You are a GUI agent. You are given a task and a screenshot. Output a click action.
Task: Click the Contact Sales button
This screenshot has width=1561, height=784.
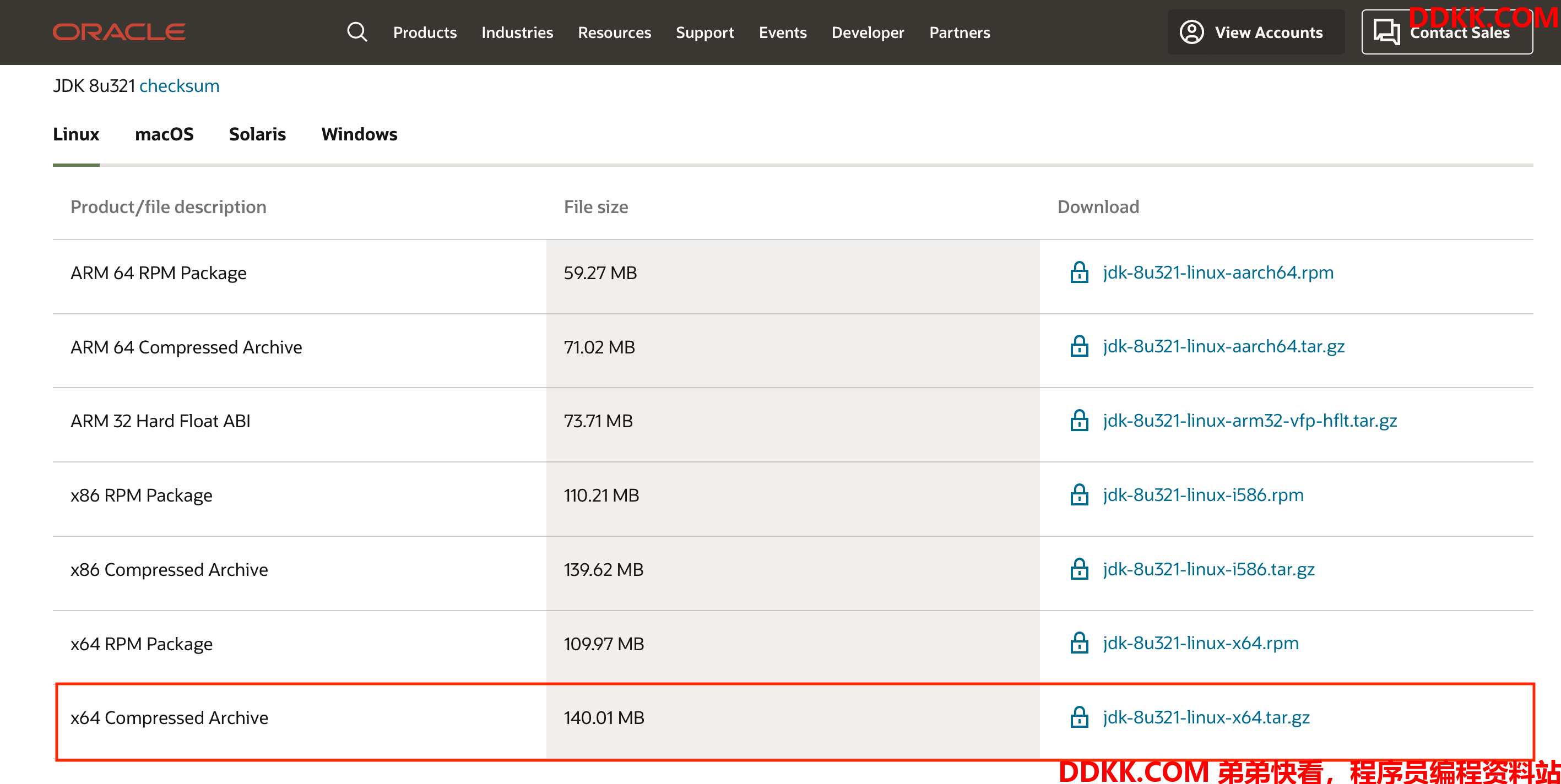point(1447,32)
